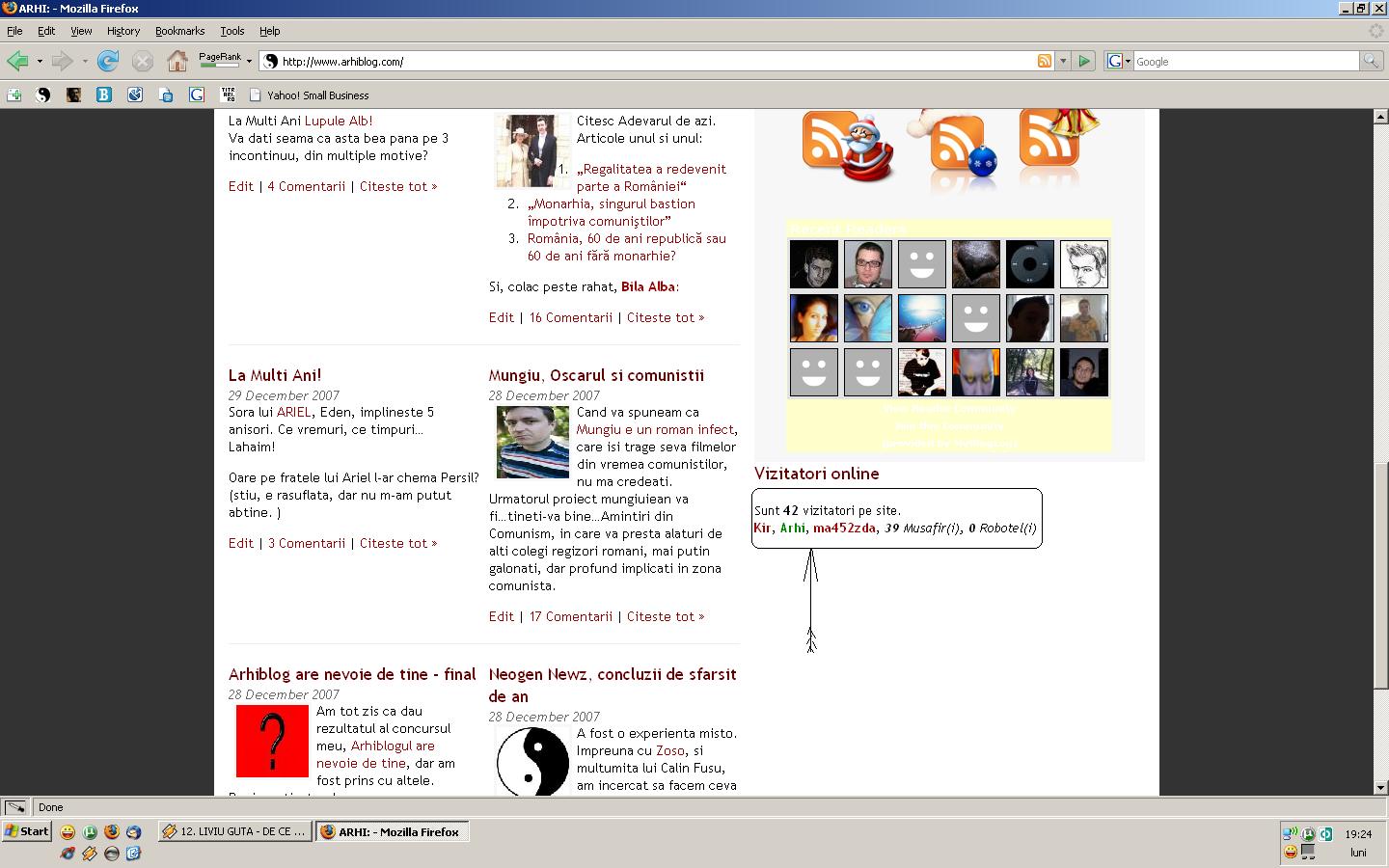Click the blue-eye reader avatar
This screenshot has width=1389, height=868.
coord(867,317)
